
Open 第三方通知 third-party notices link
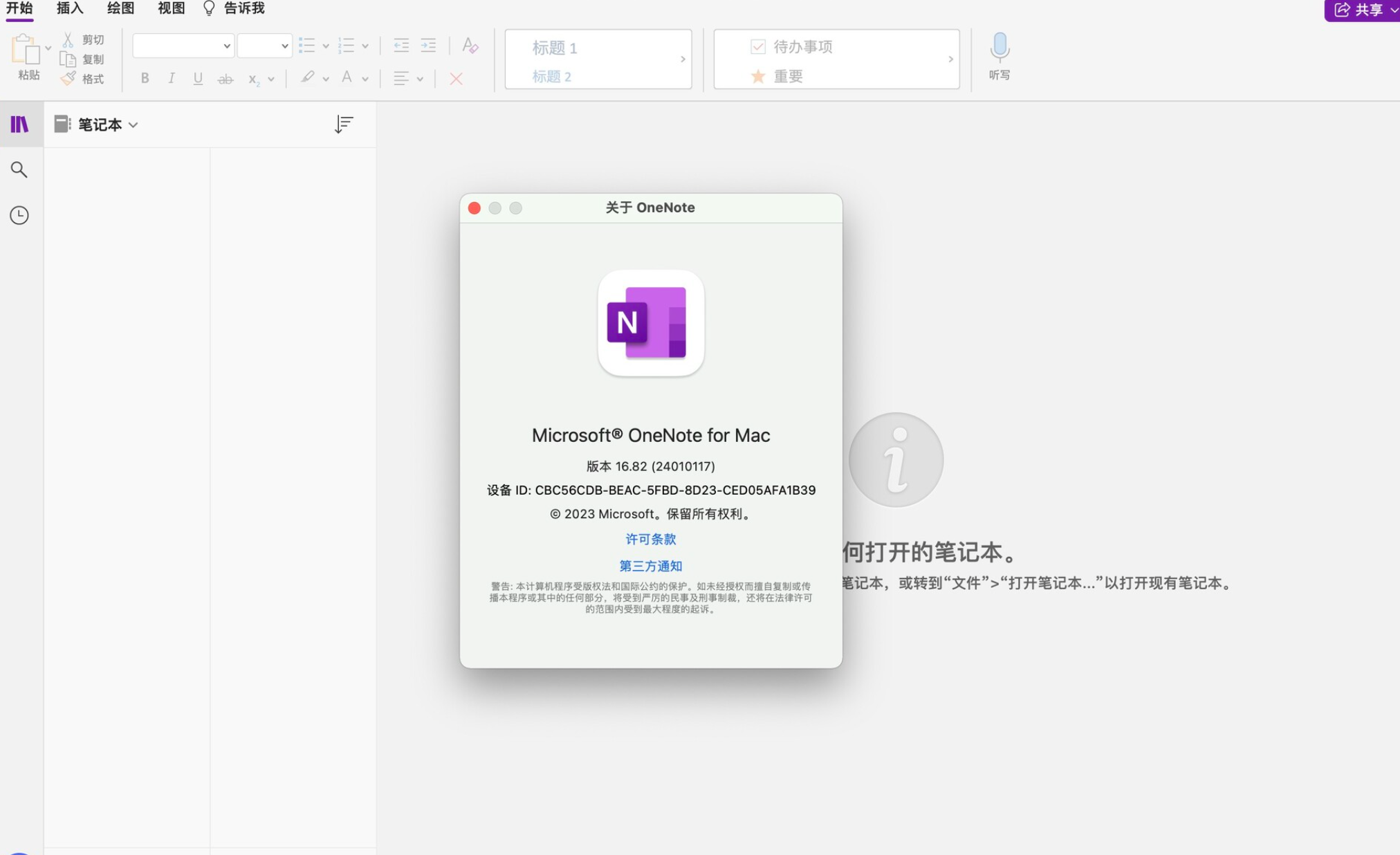pos(650,565)
